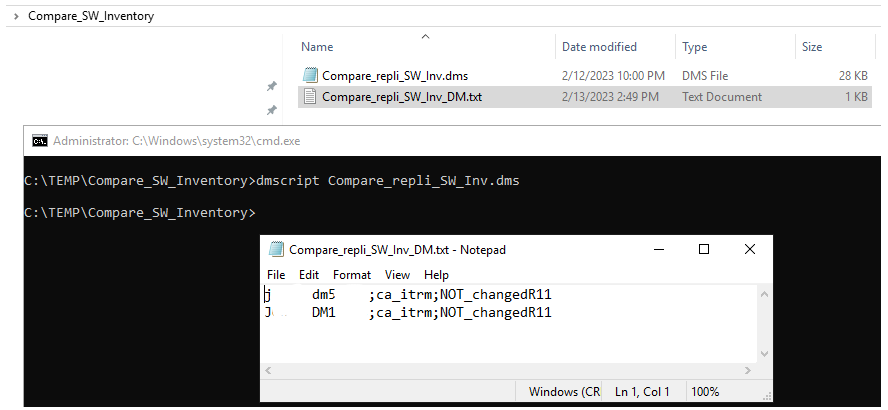Sort files by Date modified column
Screen dimensions: 888x410
(599, 47)
